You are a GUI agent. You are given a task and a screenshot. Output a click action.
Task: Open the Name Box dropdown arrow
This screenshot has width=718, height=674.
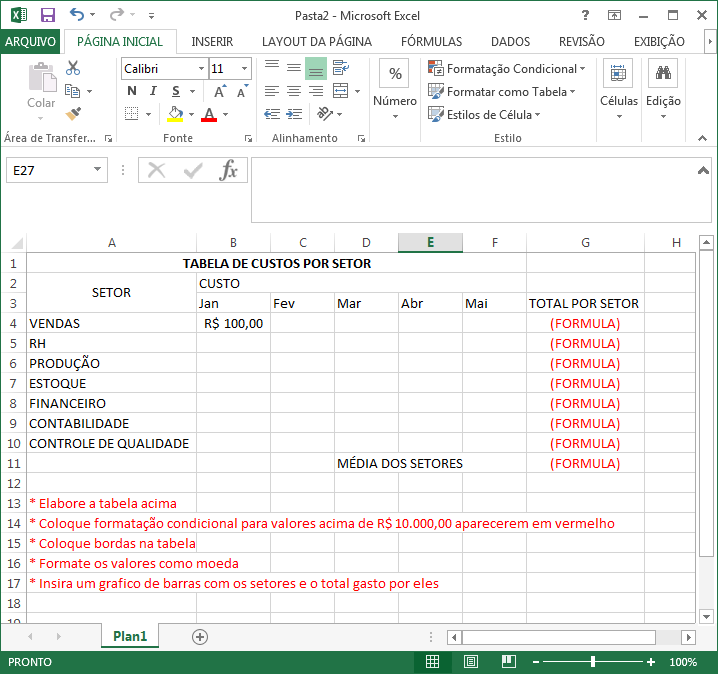[97, 169]
